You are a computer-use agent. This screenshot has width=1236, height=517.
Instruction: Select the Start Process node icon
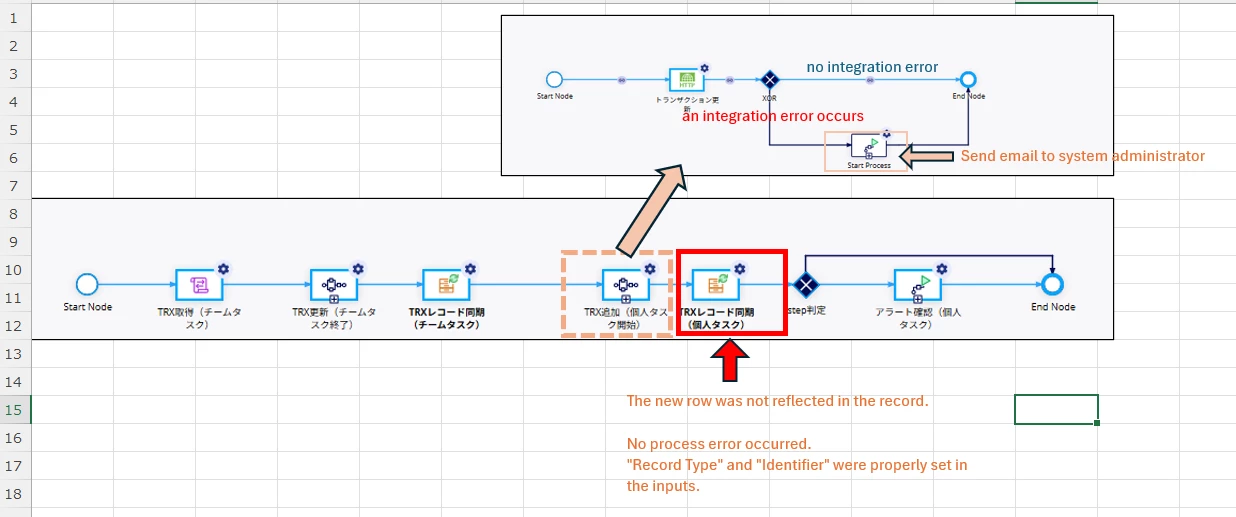(x=868, y=148)
